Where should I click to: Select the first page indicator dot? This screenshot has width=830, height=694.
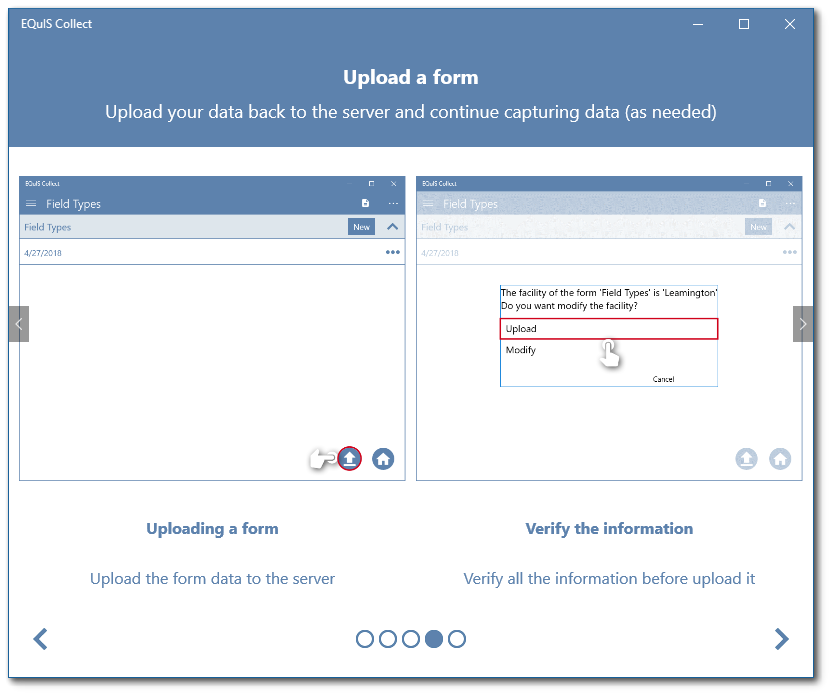365,639
